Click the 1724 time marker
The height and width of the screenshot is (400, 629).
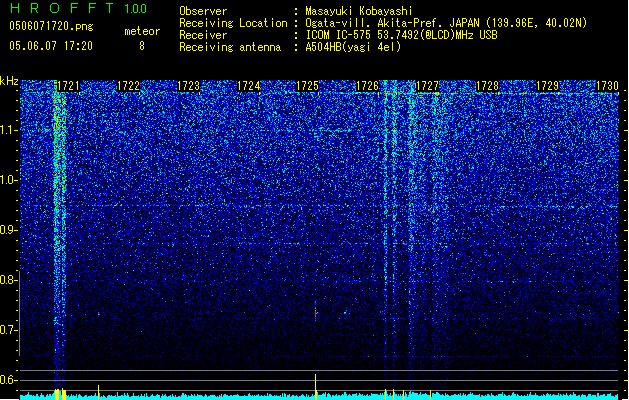(x=248, y=86)
